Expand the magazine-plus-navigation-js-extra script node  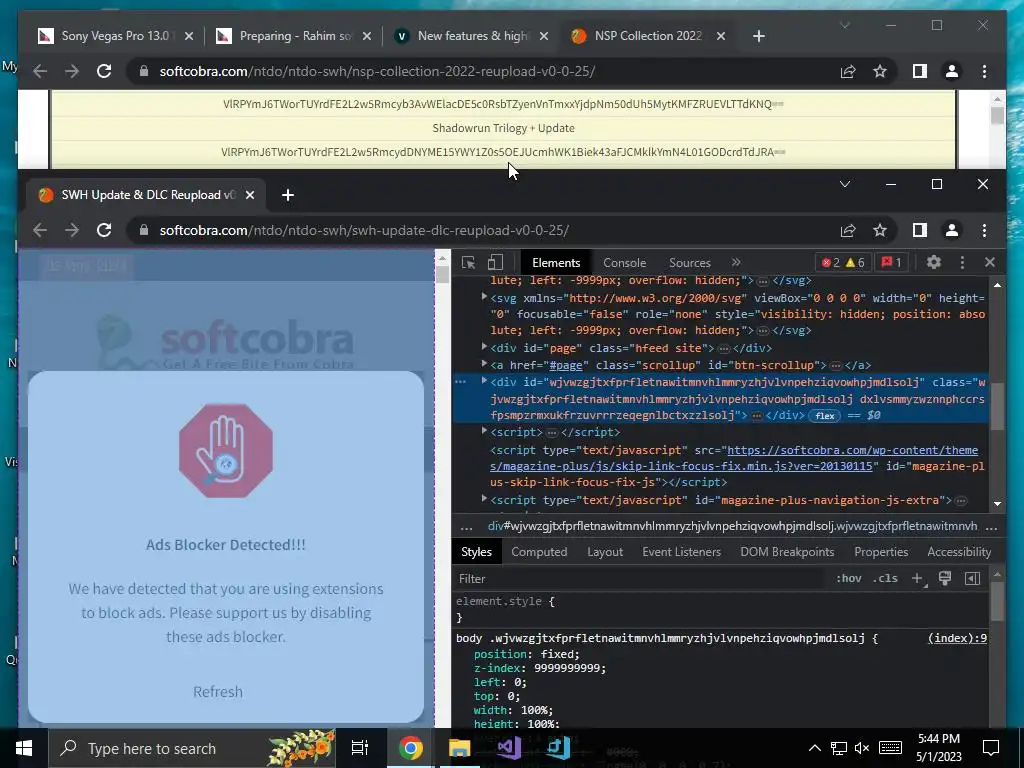[x=484, y=498]
